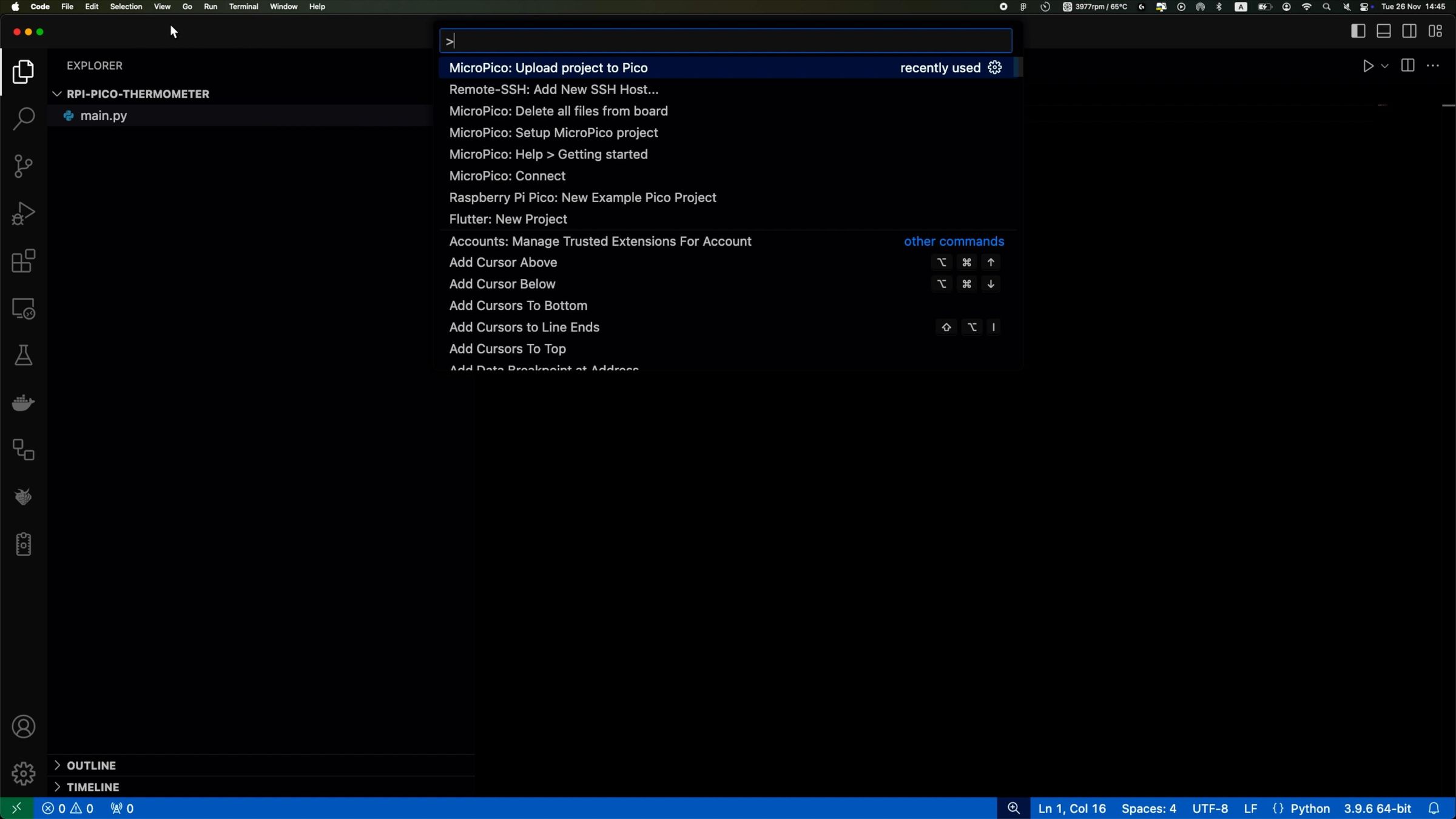The height and width of the screenshot is (819, 1456).
Task: Open the Run and Debug view
Action: [x=23, y=214]
